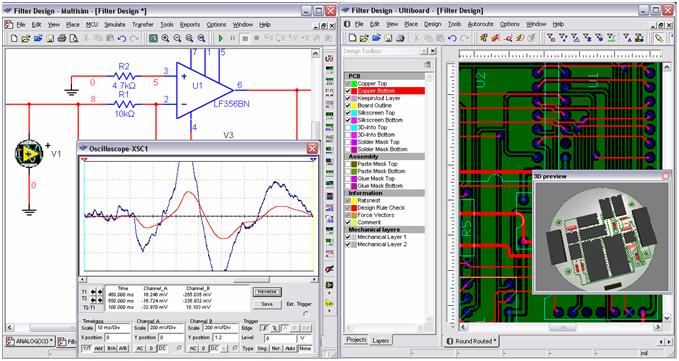Select the Round Routed tab in Ultiboard
The height and width of the screenshot is (361, 679).
coord(472,341)
